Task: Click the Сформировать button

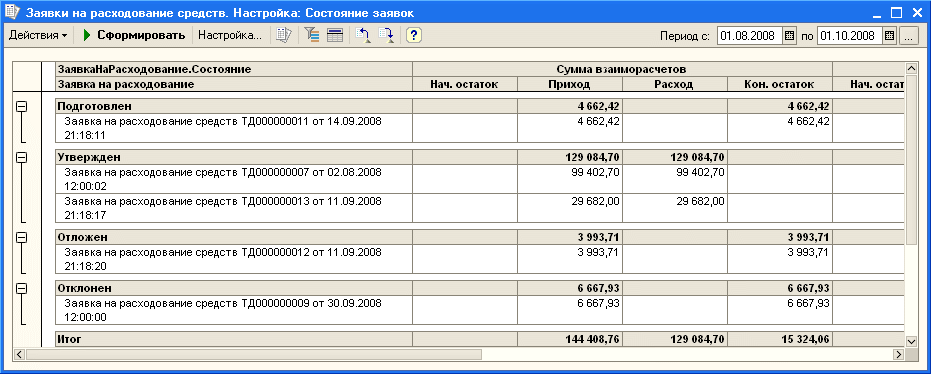Action: coord(134,36)
